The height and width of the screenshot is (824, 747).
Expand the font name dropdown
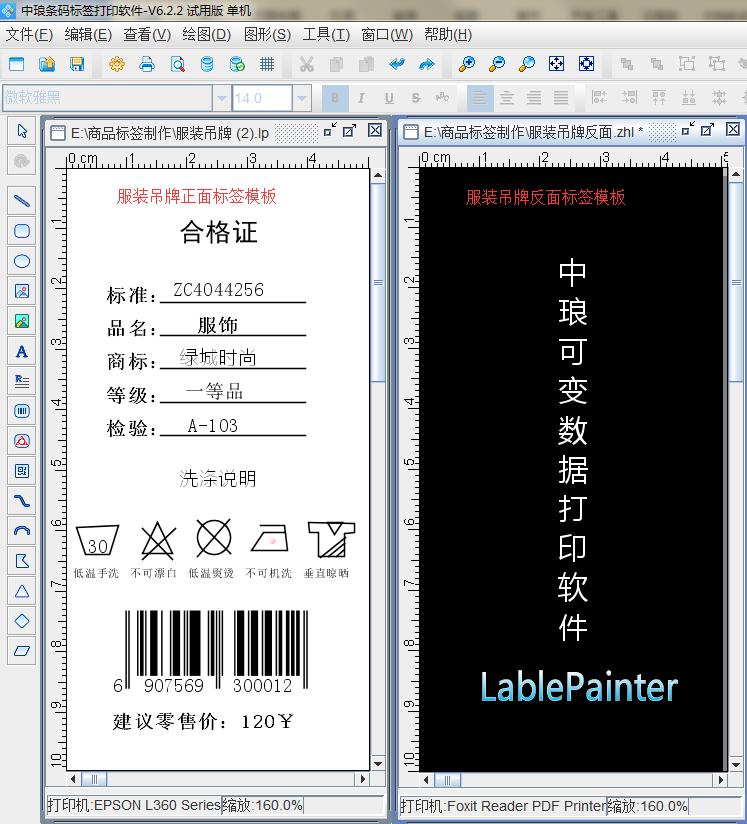pos(221,98)
